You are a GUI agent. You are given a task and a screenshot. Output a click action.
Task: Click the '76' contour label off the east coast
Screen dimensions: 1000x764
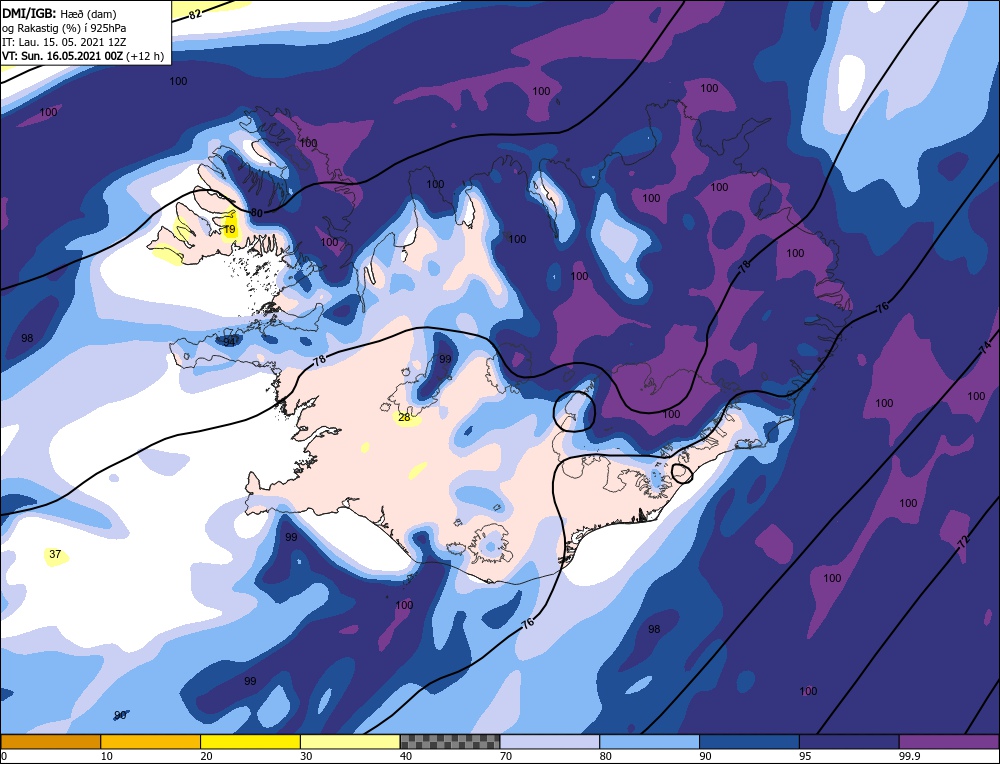(x=882, y=307)
